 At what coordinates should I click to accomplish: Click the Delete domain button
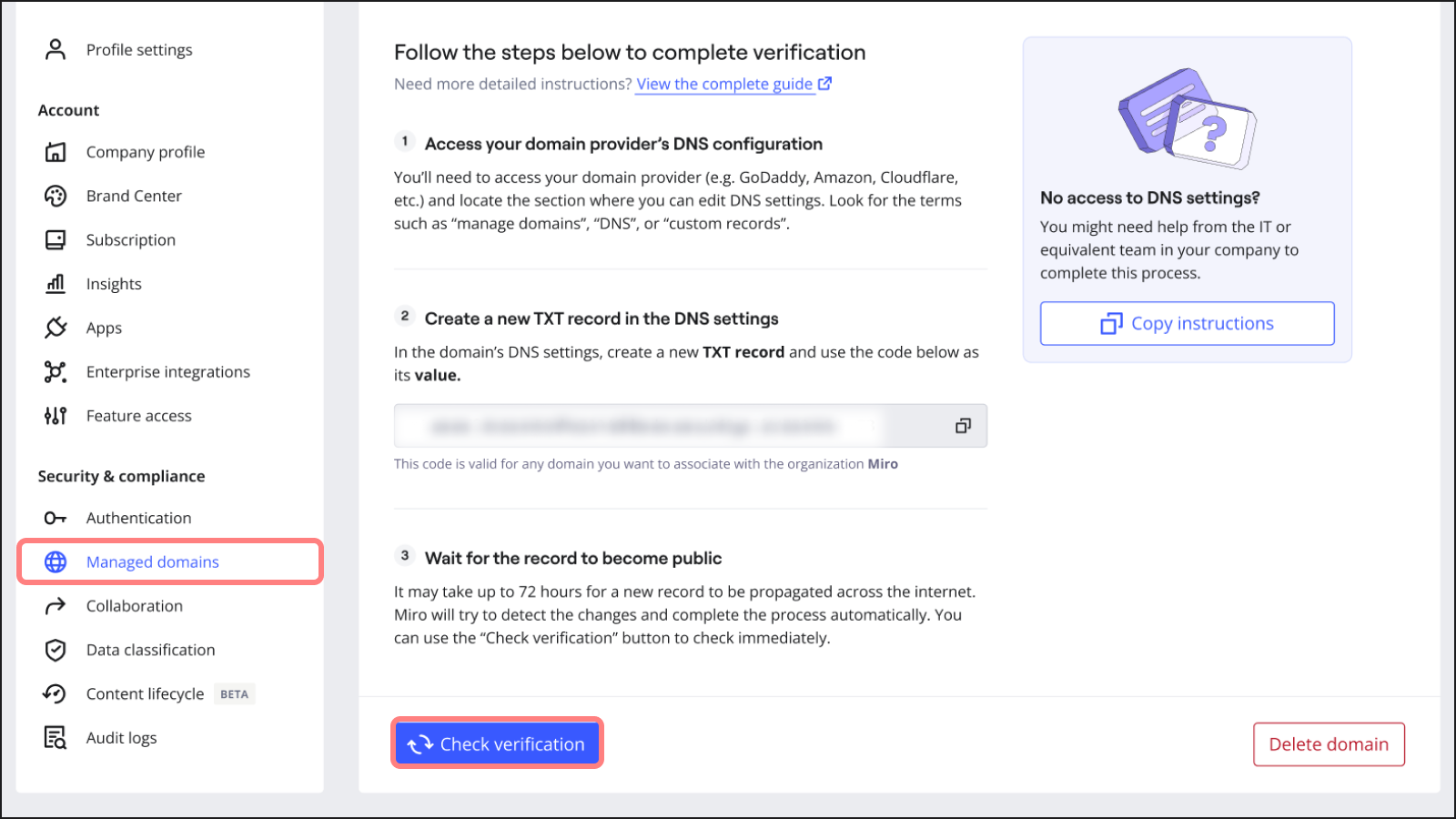pyautogui.click(x=1329, y=743)
